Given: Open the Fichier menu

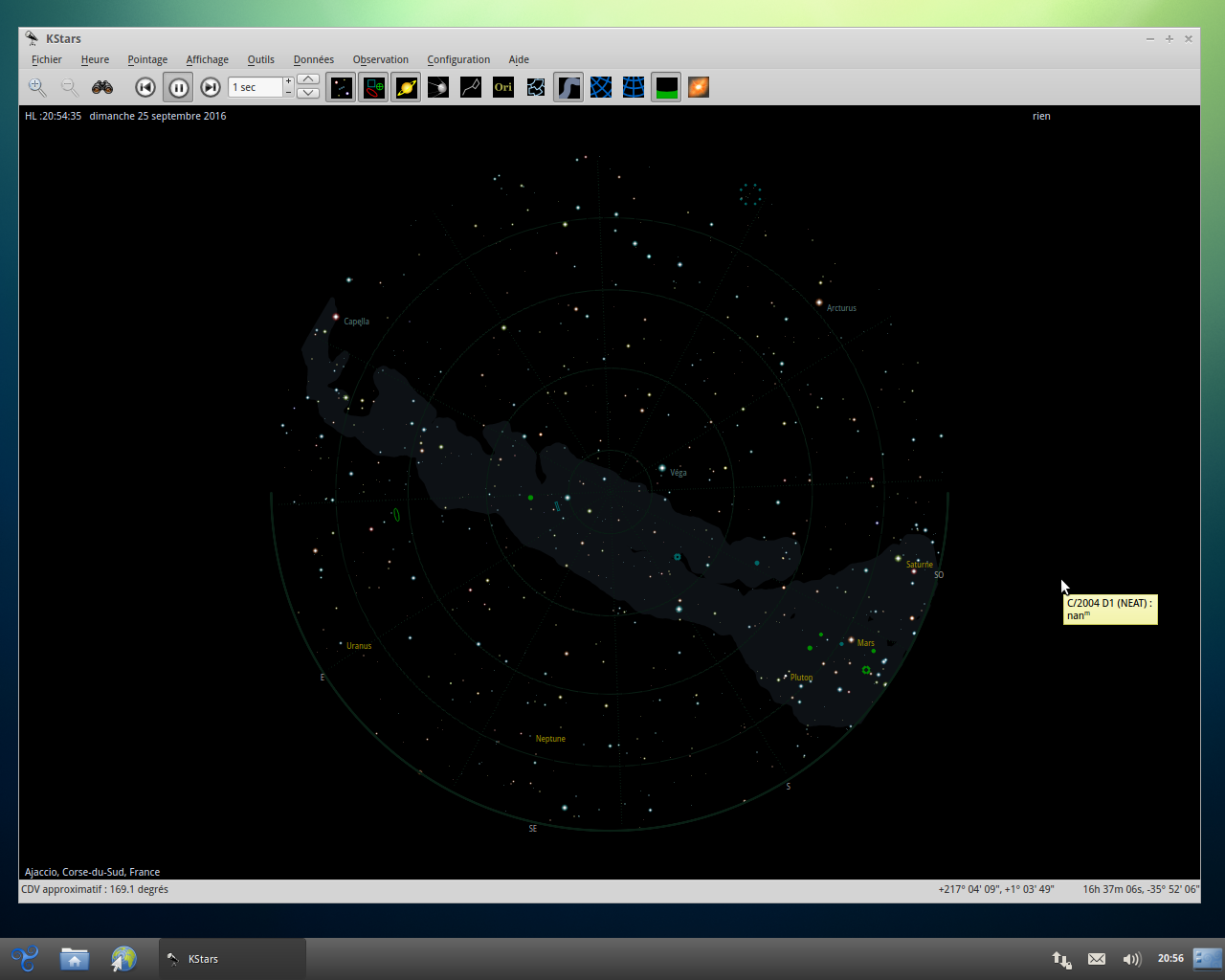Looking at the screenshot, I should point(47,59).
